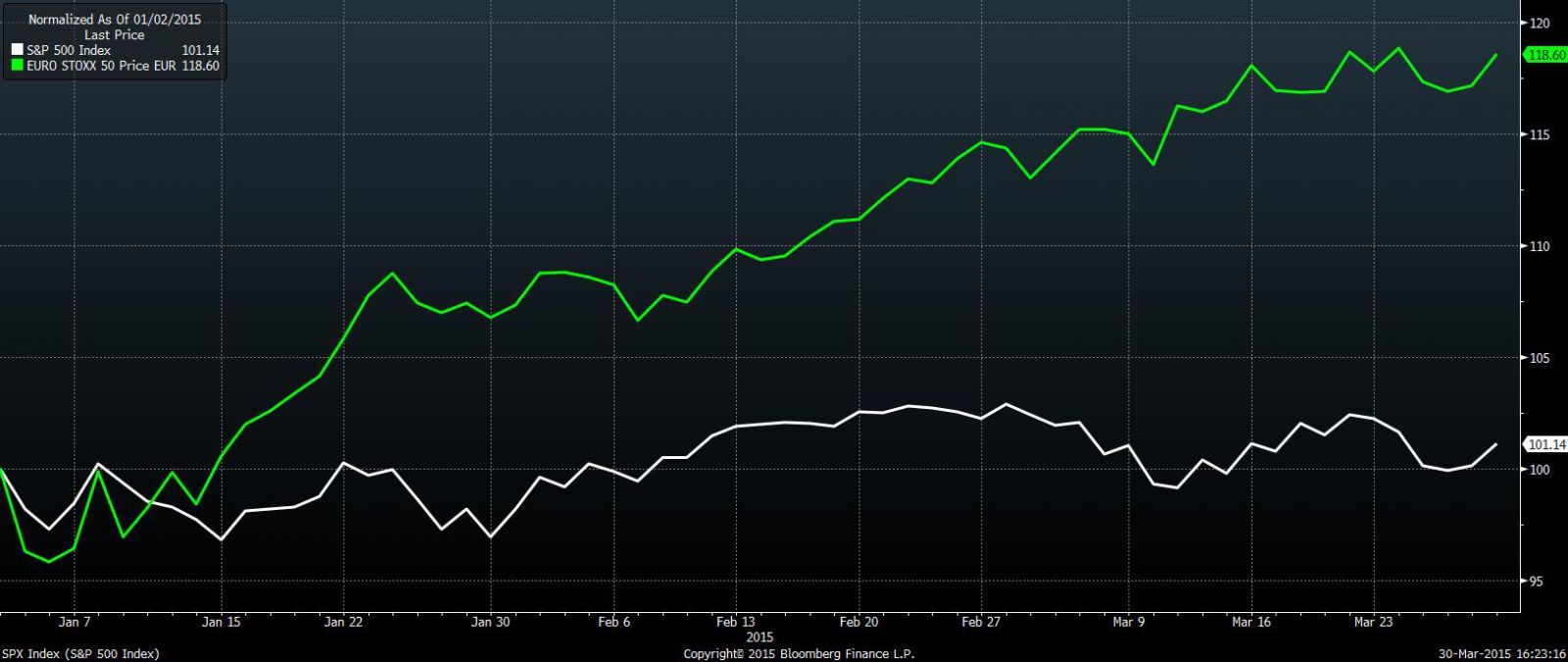The height and width of the screenshot is (662, 1568).
Task: Click the Bloomberg Finance copyright text
Action: pos(799,653)
